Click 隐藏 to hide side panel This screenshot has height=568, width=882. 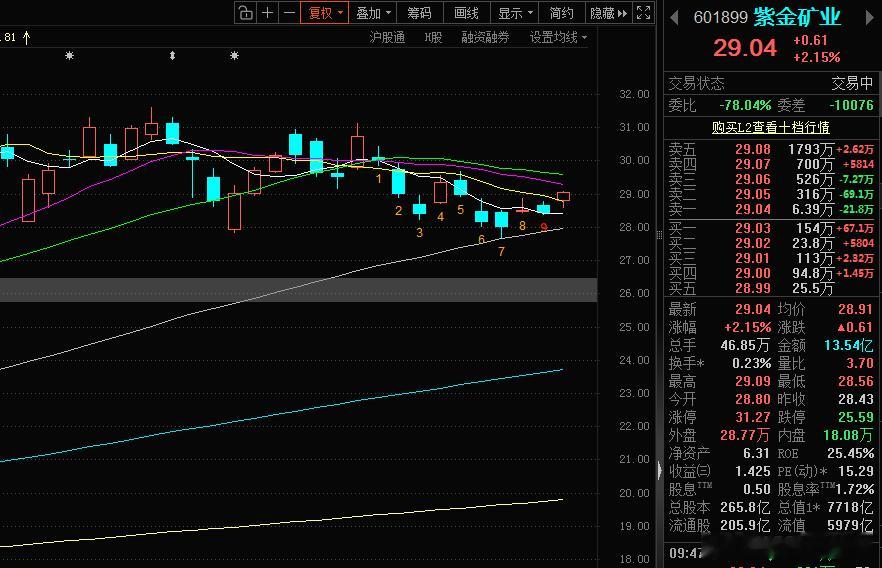608,12
